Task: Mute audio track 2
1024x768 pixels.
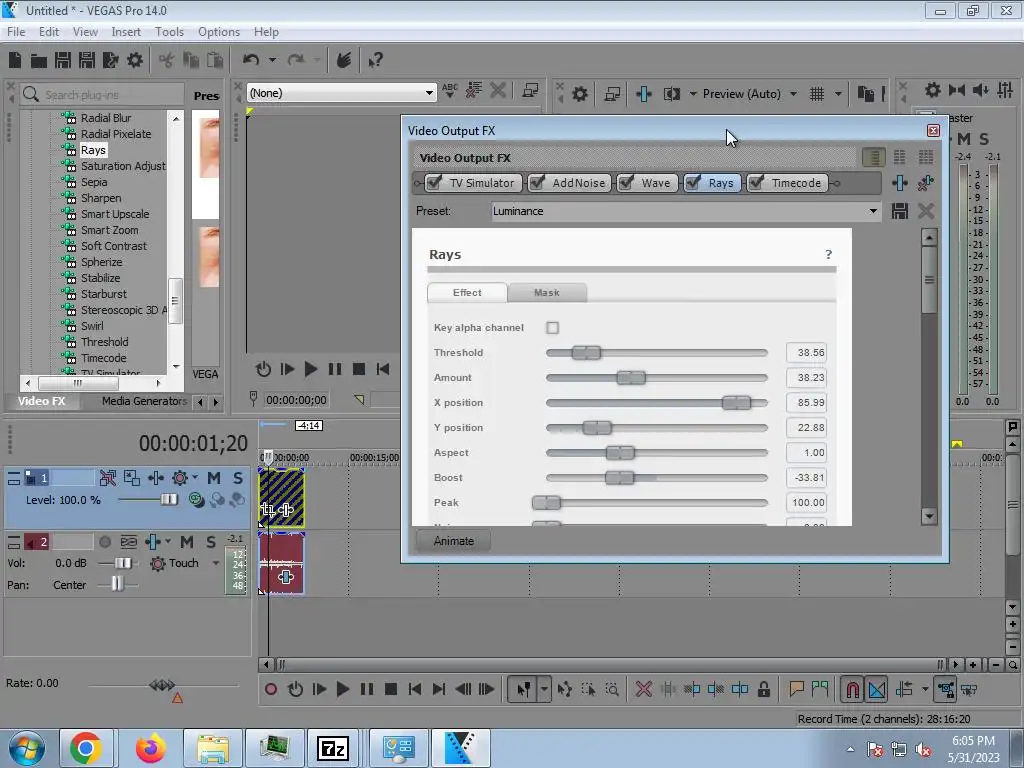Action: (187, 541)
